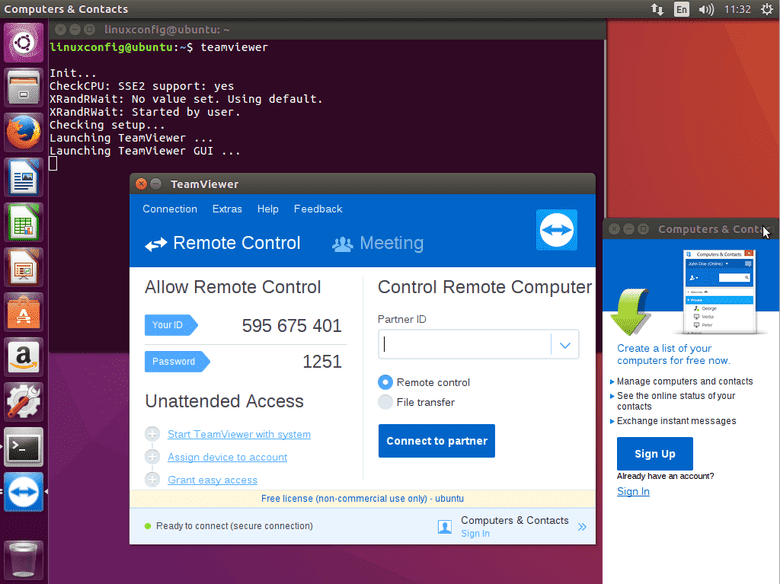This screenshot has width=780, height=584.
Task: Open the Extras menu
Action: [227, 209]
